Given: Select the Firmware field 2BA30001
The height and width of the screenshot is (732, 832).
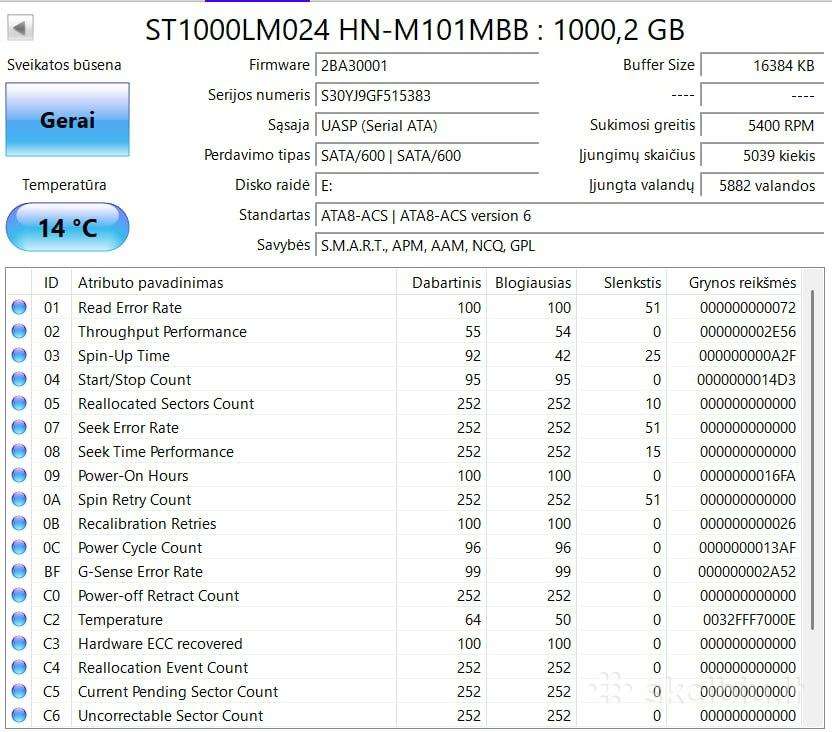Looking at the screenshot, I should pos(427,66).
